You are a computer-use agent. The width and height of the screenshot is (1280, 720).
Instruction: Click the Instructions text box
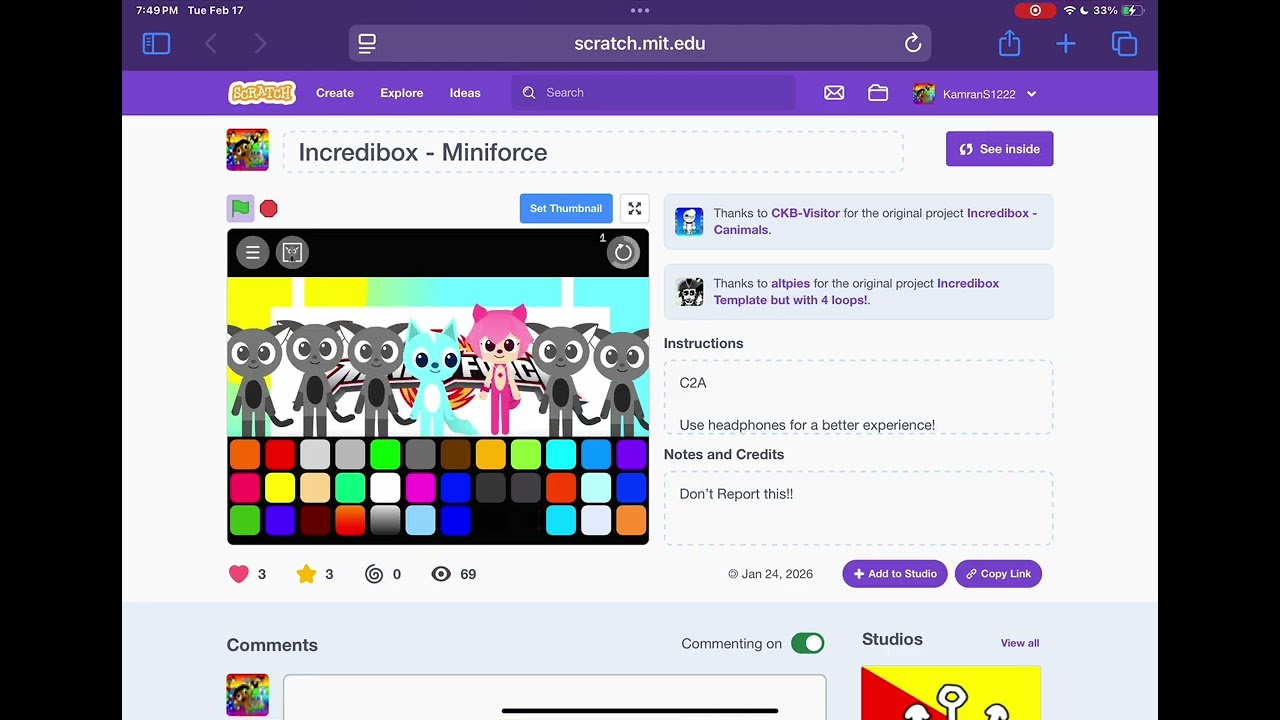coord(858,397)
